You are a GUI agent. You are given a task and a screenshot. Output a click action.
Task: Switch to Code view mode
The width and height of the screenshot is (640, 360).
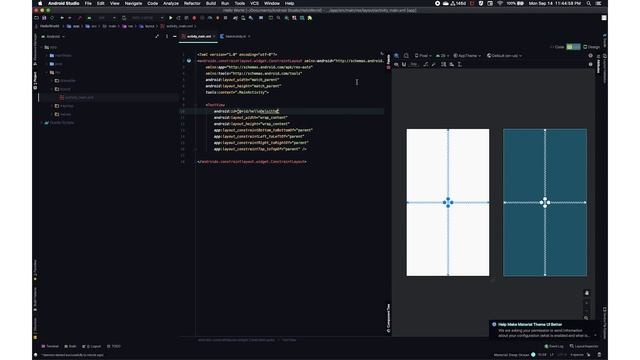pyautogui.click(x=557, y=47)
